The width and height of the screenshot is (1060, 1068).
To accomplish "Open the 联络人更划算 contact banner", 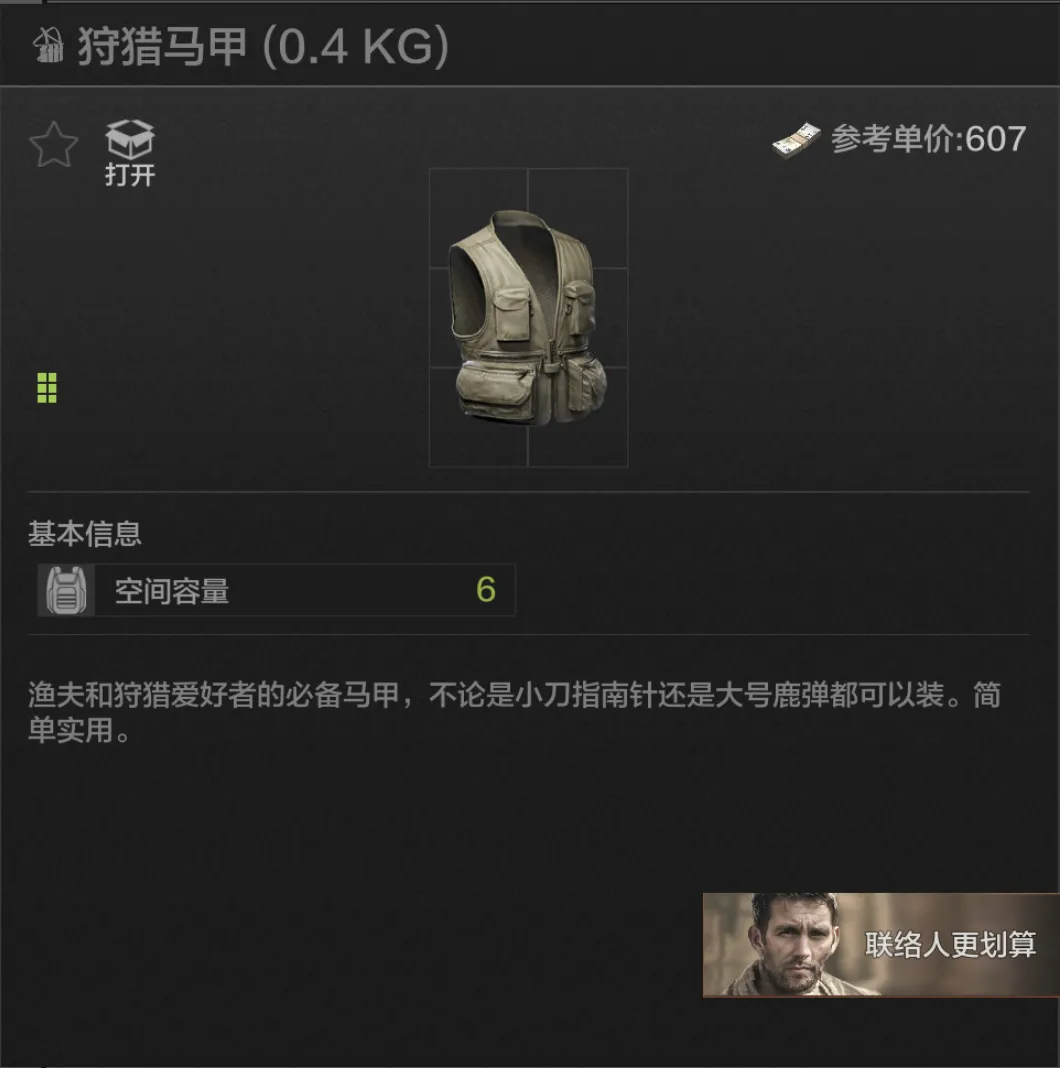I will (881, 945).
